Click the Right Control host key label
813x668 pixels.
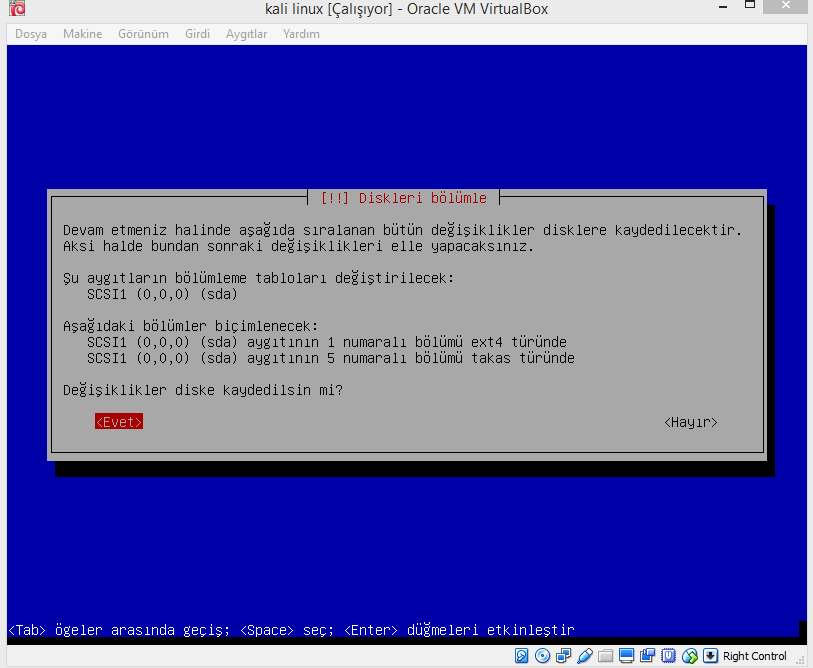click(755, 656)
